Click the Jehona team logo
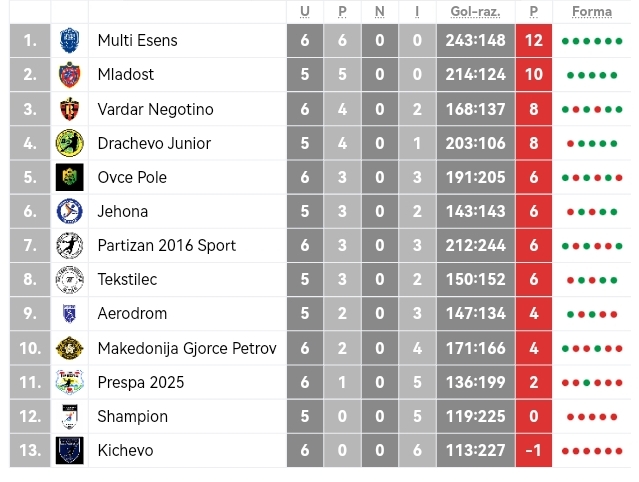 coord(69,211)
